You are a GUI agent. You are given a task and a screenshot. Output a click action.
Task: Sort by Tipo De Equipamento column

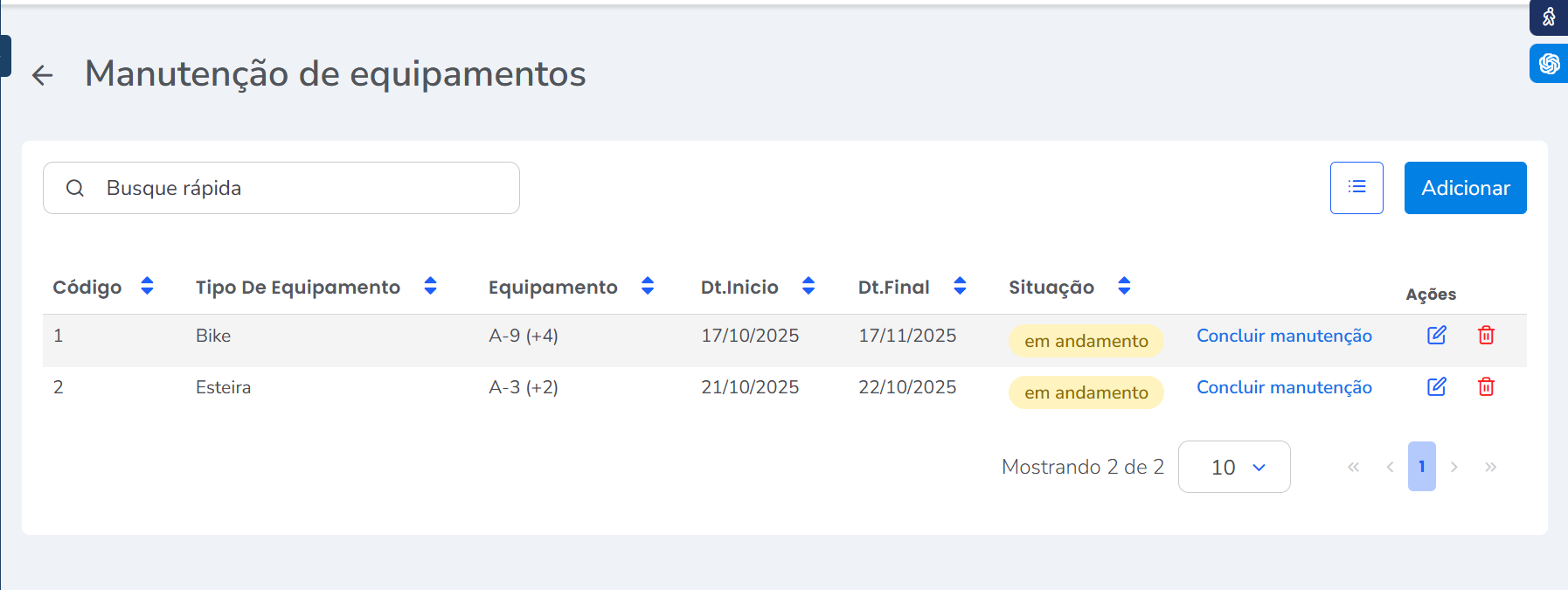click(430, 286)
